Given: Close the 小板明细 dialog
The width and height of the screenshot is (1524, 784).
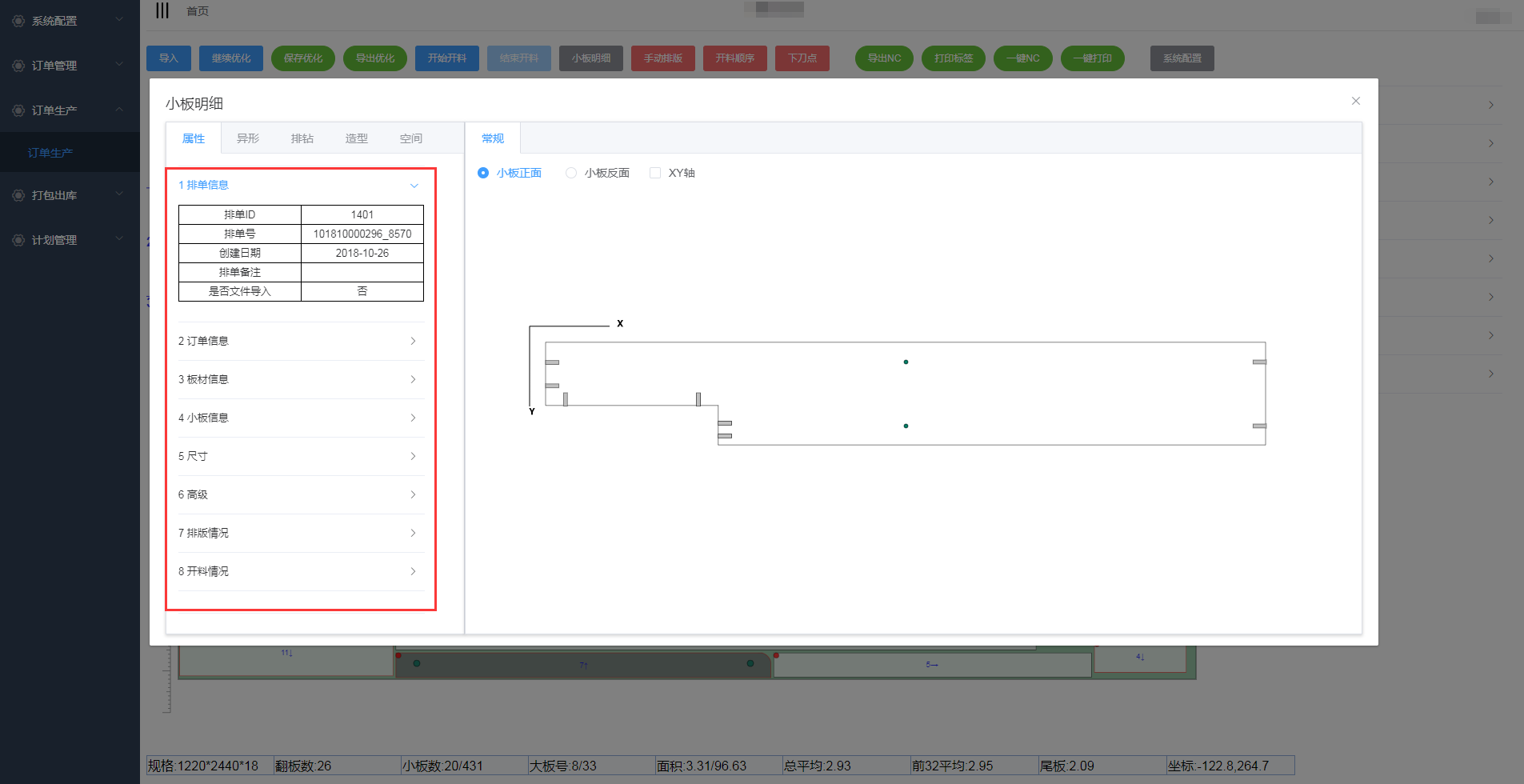Looking at the screenshot, I should click(1355, 101).
